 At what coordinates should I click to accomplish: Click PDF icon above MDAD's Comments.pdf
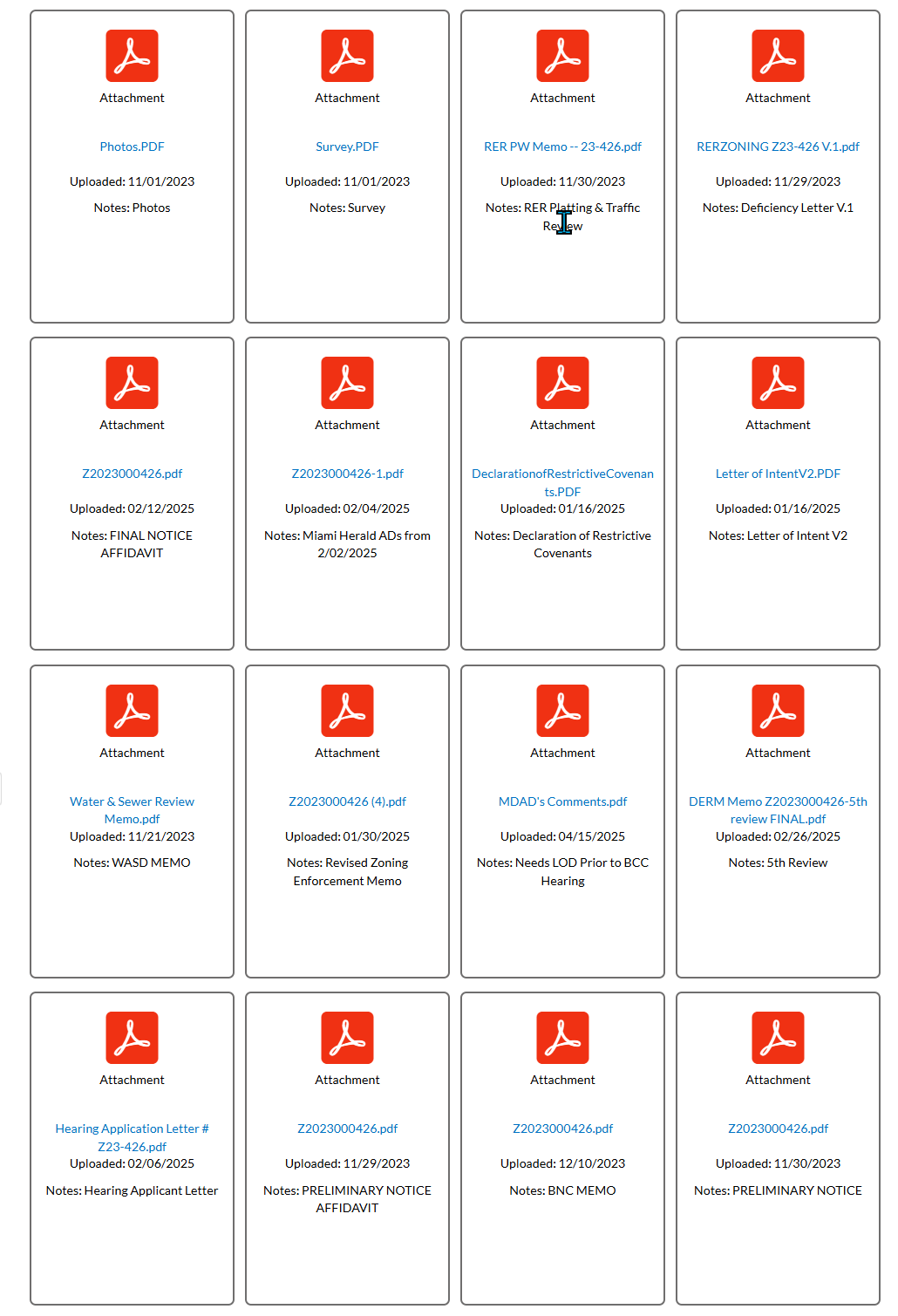562,711
